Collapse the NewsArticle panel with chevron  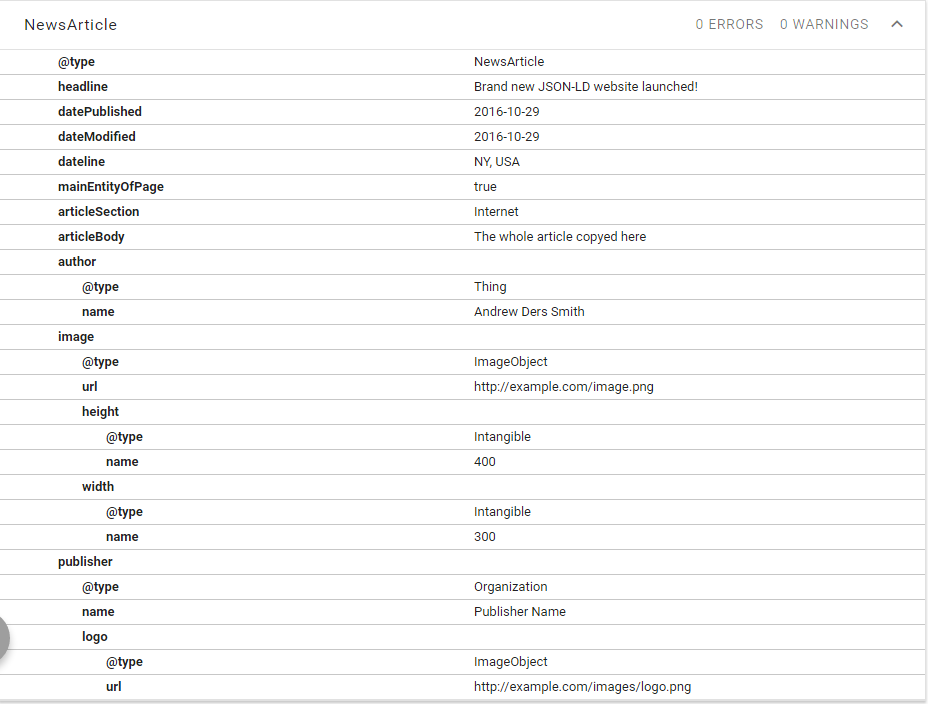pos(897,24)
